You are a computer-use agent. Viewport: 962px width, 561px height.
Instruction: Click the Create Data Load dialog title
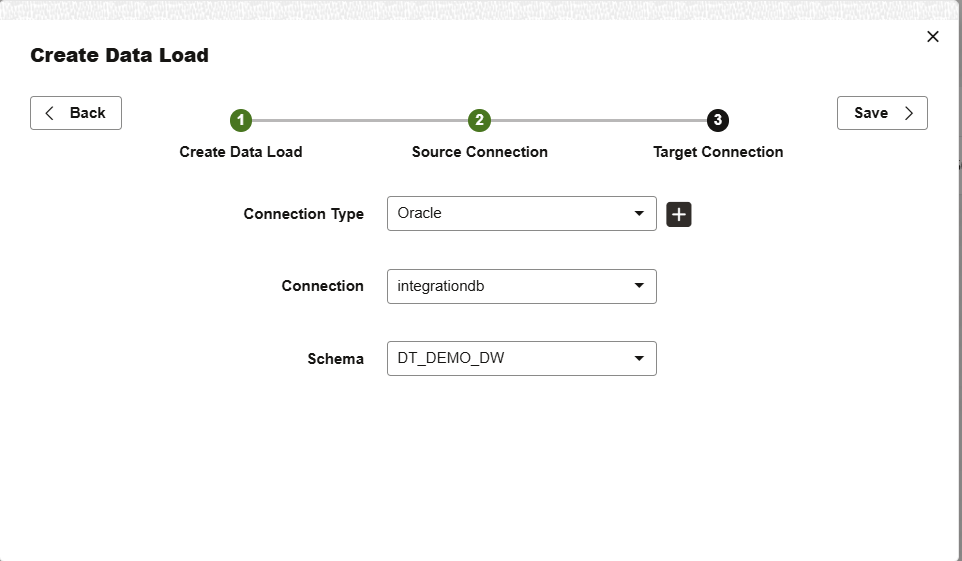(119, 55)
